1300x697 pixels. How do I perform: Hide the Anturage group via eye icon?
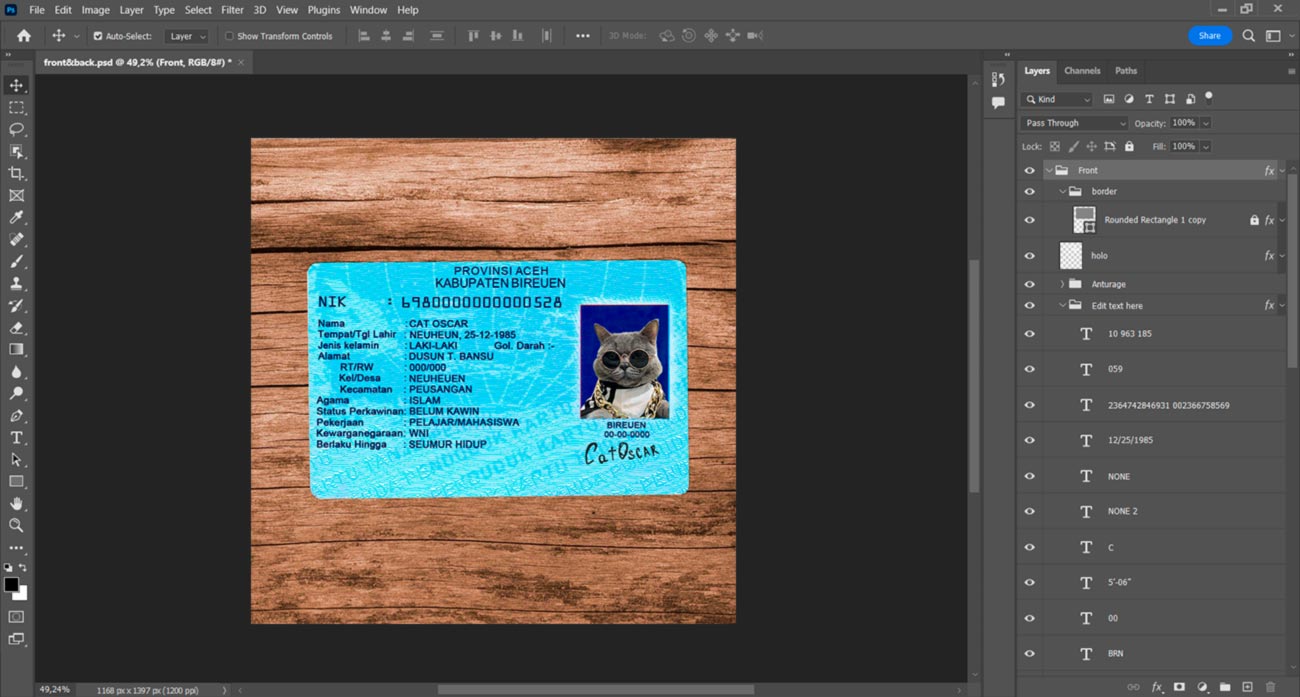click(1029, 284)
